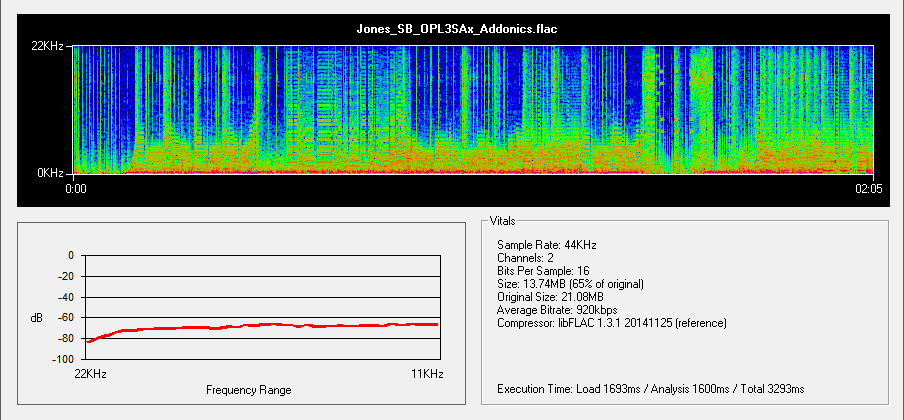Viewport: 904px width, 420px height.
Task: Click the Execution Time status text
Action: [650, 388]
